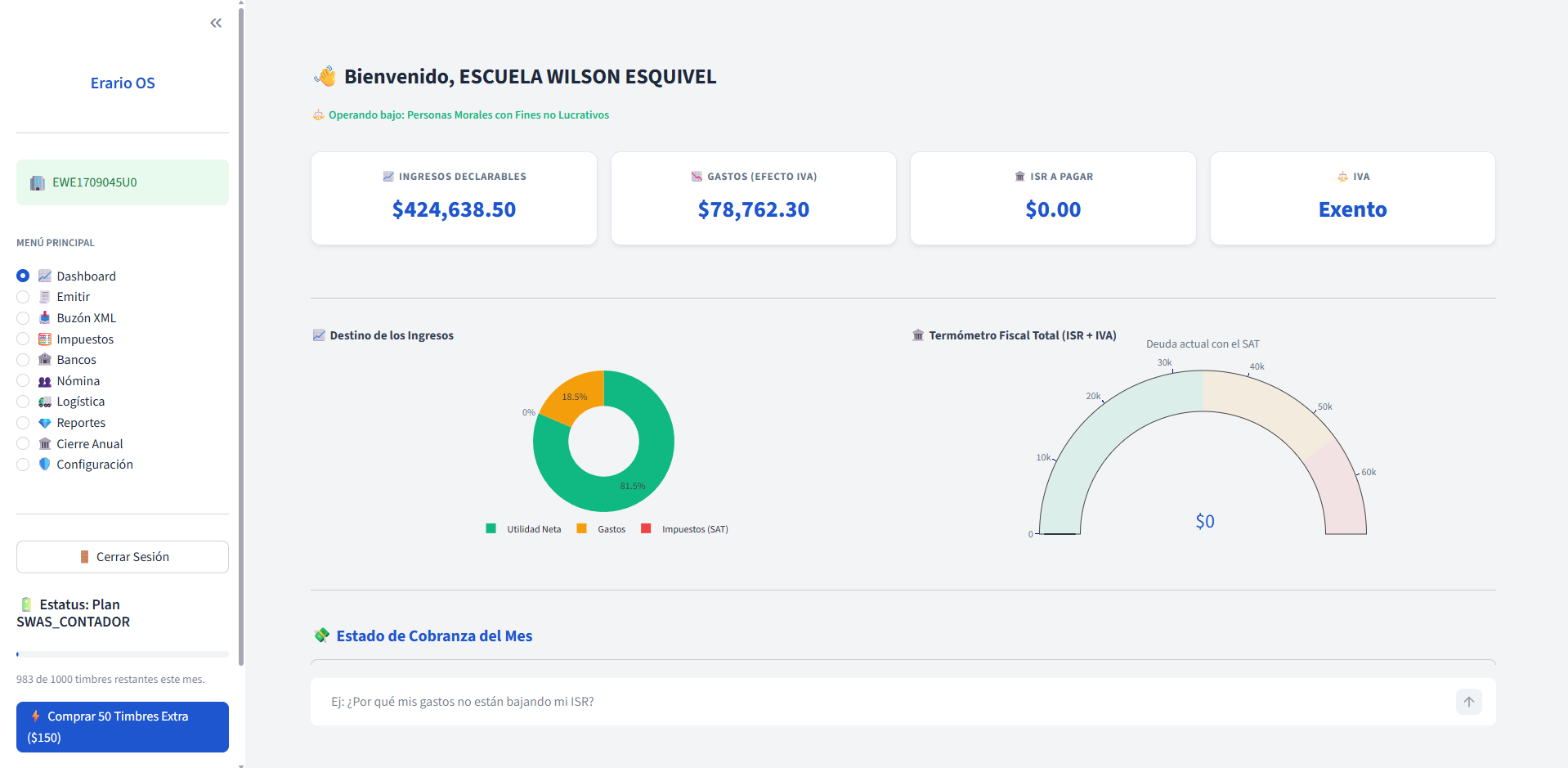Click the Nómina people icon
1568x768 pixels.
pos(45,380)
